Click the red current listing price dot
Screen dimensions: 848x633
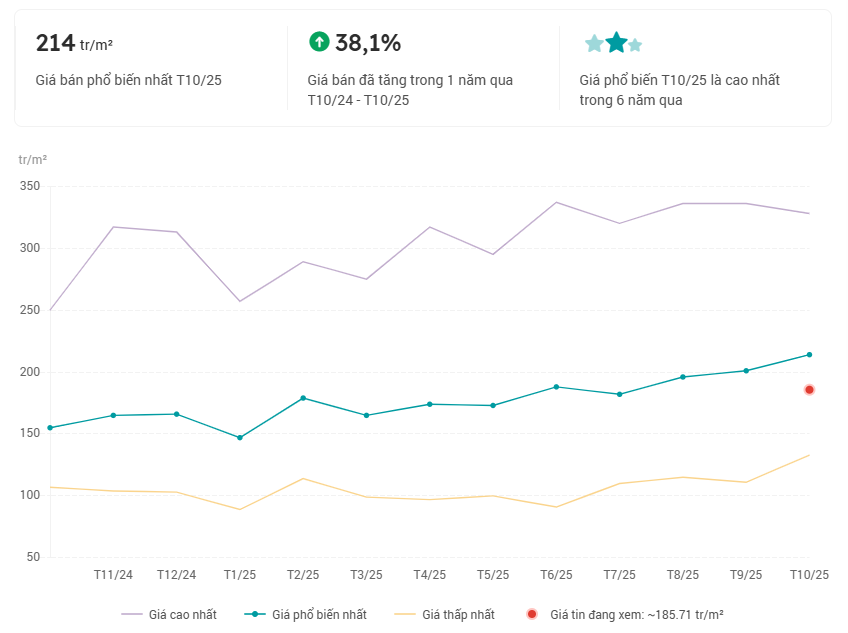click(x=810, y=389)
